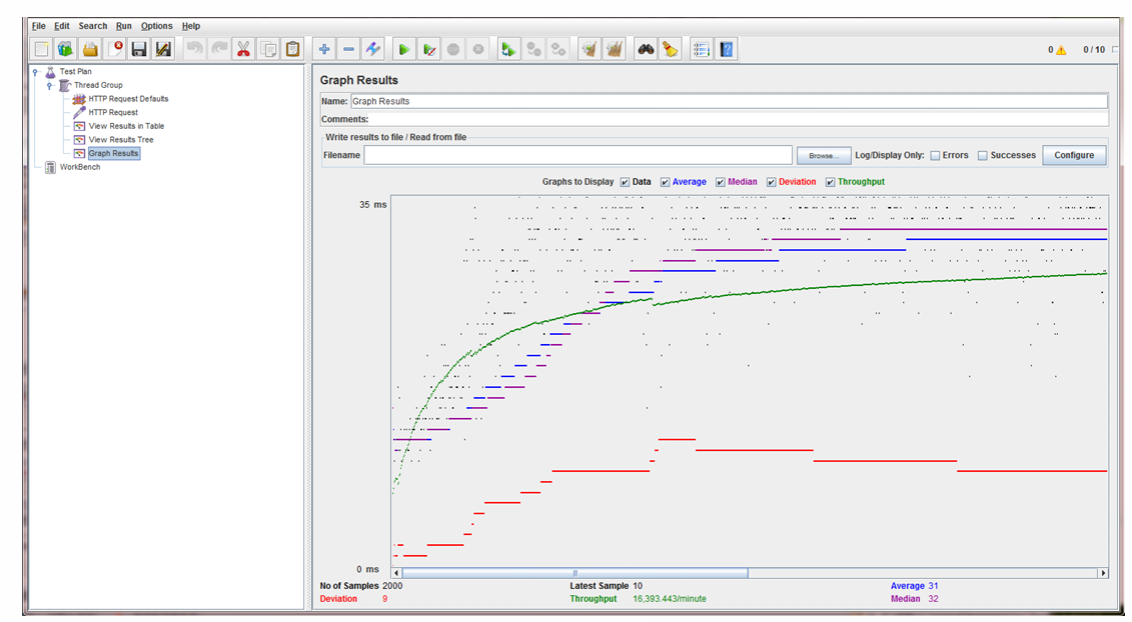Open the File menu
This screenshot has width=1132, height=622.
point(38,26)
